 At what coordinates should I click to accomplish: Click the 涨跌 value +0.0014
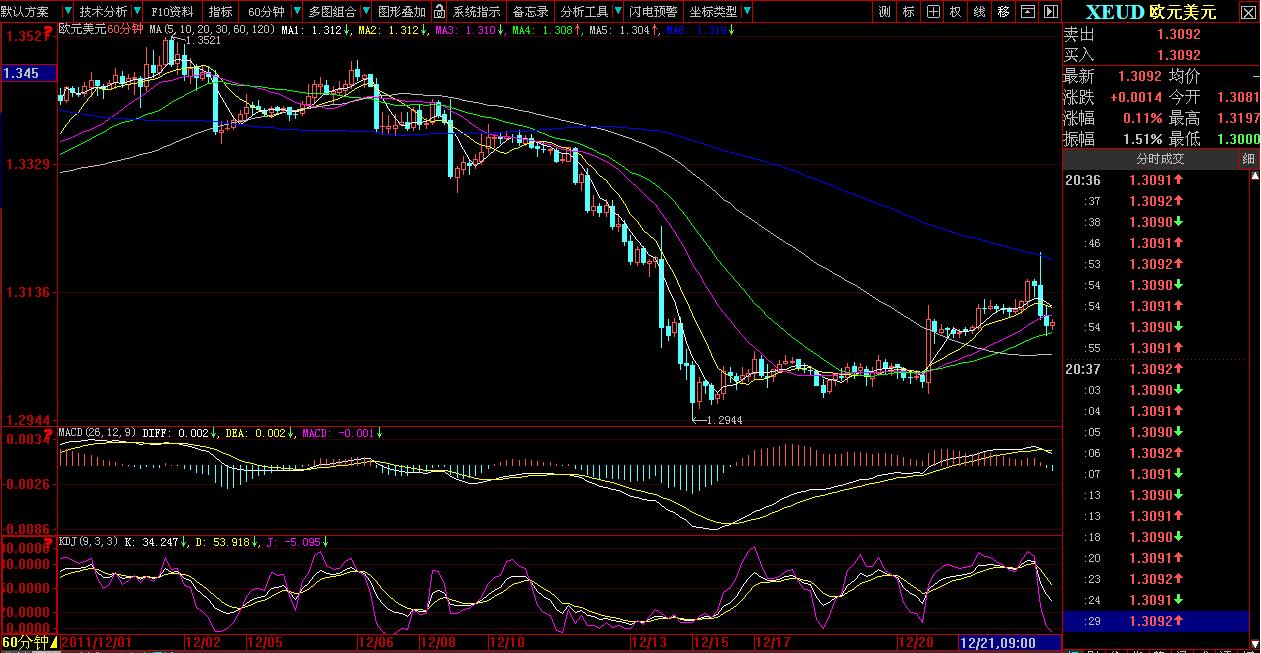[x=1135, y=97]
